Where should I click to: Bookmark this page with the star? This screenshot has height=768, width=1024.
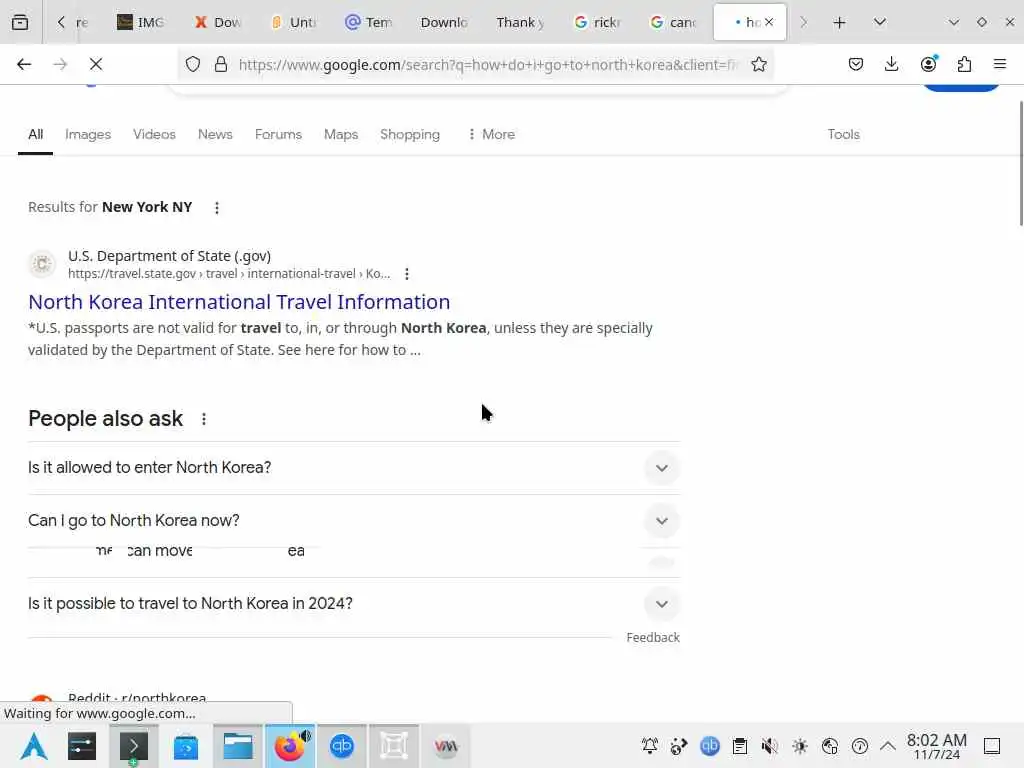pos(758,64)
